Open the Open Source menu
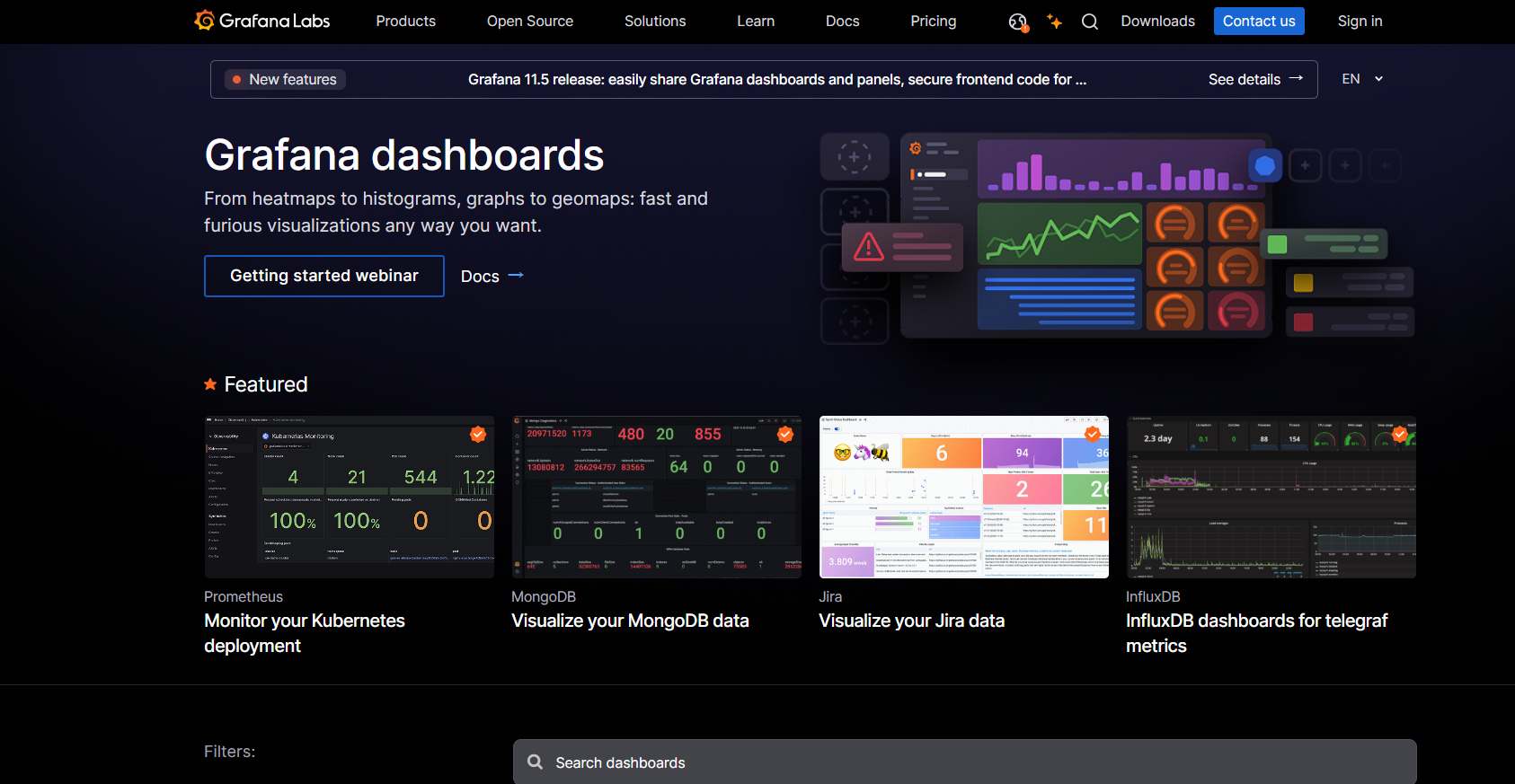 coord(530,22)
